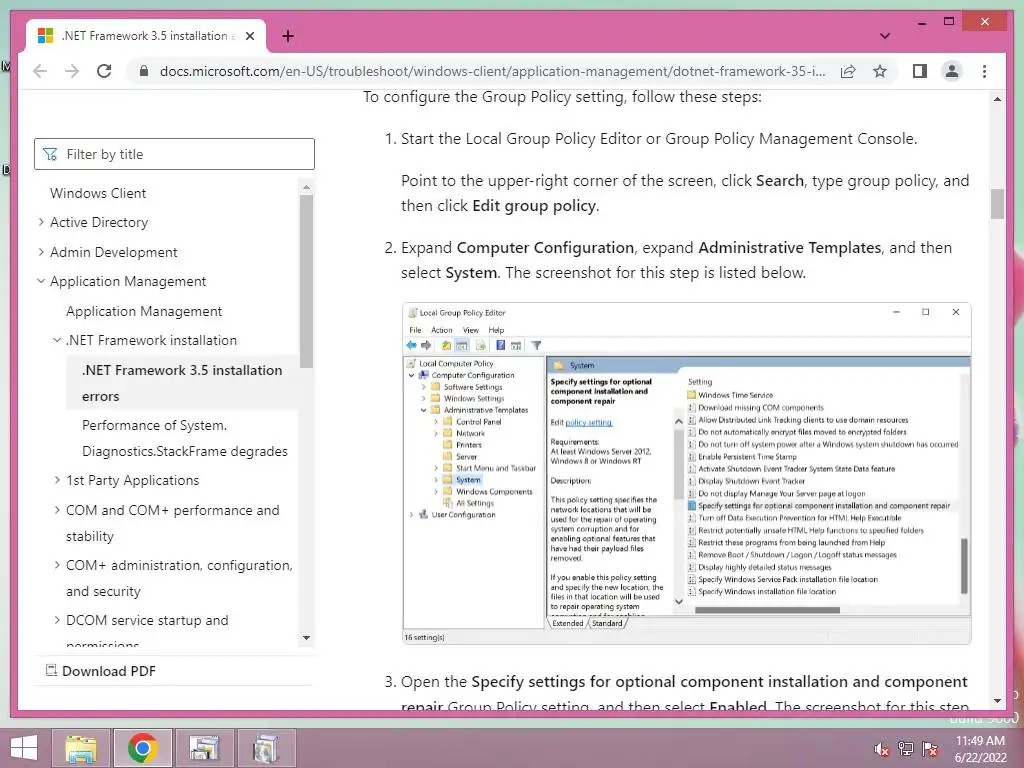
Task: Expand COM and COM+ performance and stability
Action: pos(57,510)
